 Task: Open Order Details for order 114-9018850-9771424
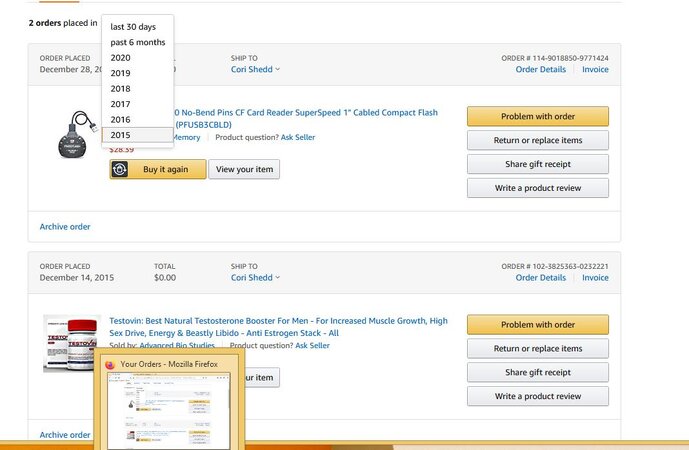[x=540, y=69]
